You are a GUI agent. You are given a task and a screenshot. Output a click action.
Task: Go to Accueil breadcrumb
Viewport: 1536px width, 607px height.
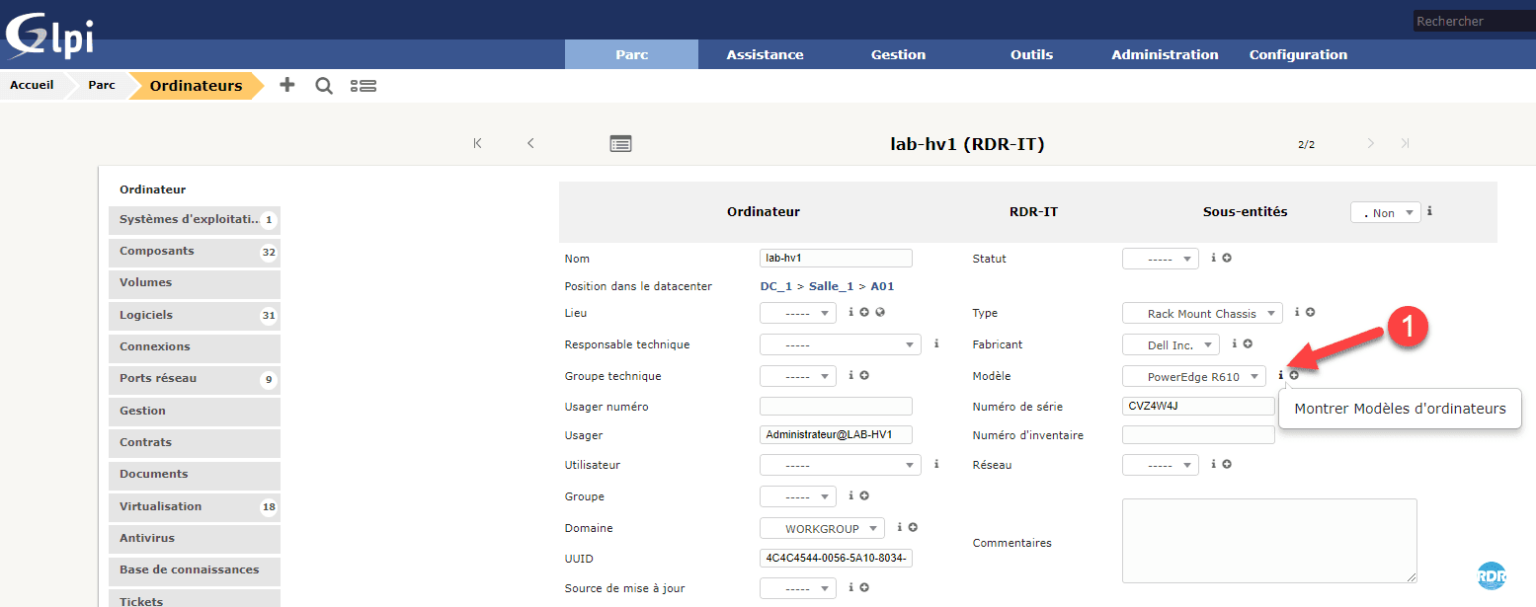coord(32,85)
